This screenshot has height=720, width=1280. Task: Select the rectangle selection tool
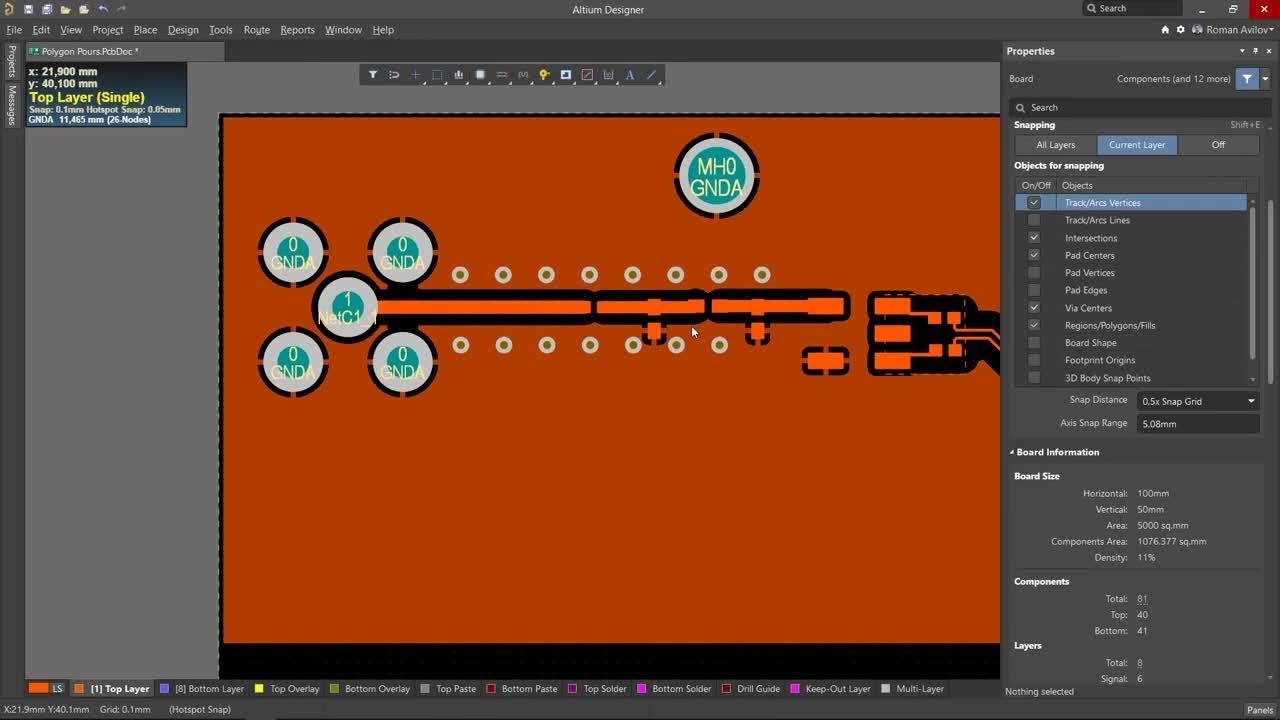click(x=437, y=75)
